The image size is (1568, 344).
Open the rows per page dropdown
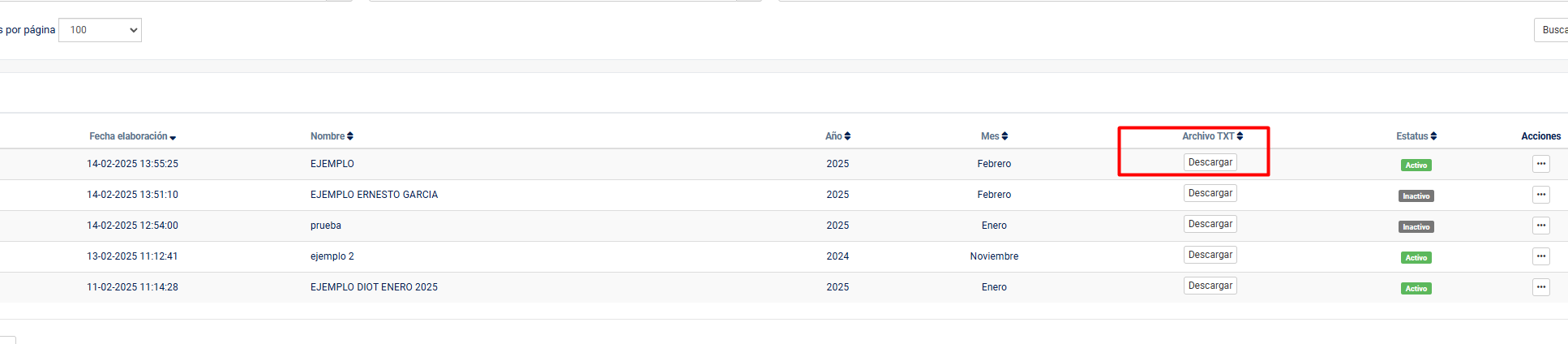coord(101,30)
